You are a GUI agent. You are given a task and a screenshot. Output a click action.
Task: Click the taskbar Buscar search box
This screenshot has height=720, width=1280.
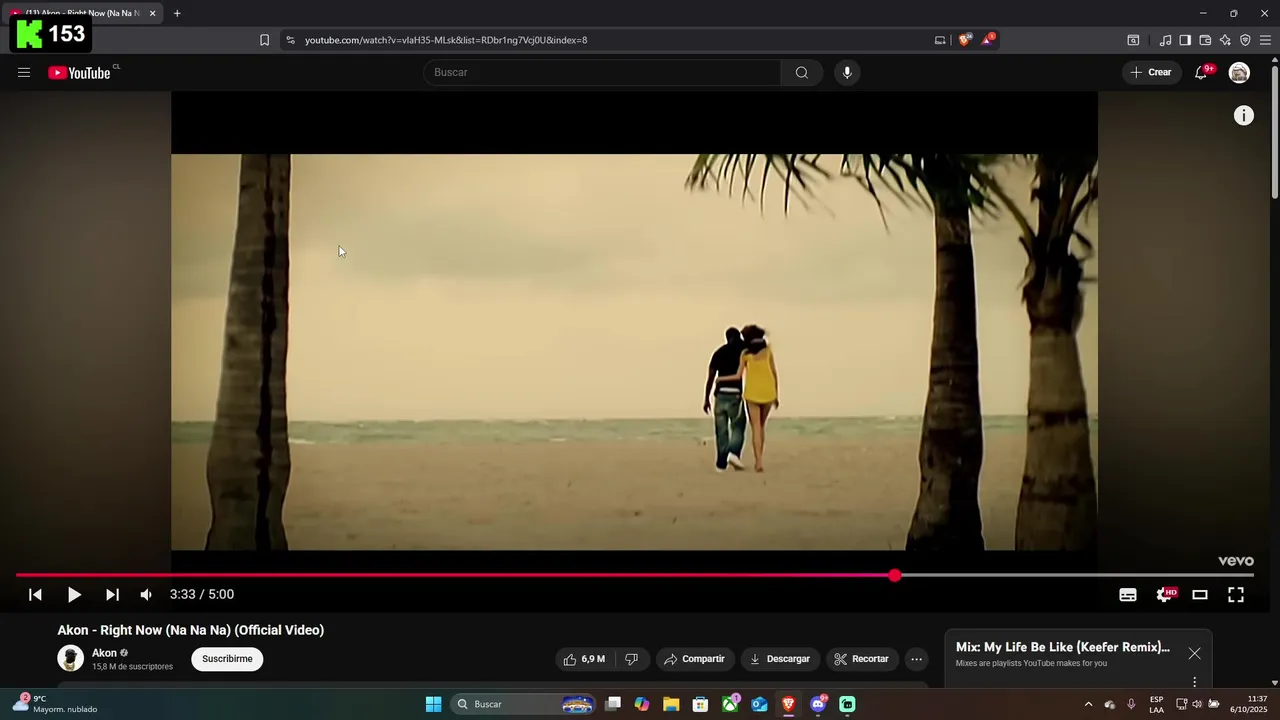(x=523, y=704)
